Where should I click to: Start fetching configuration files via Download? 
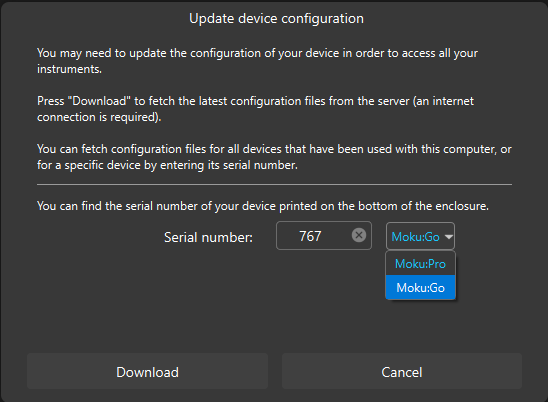147,372
